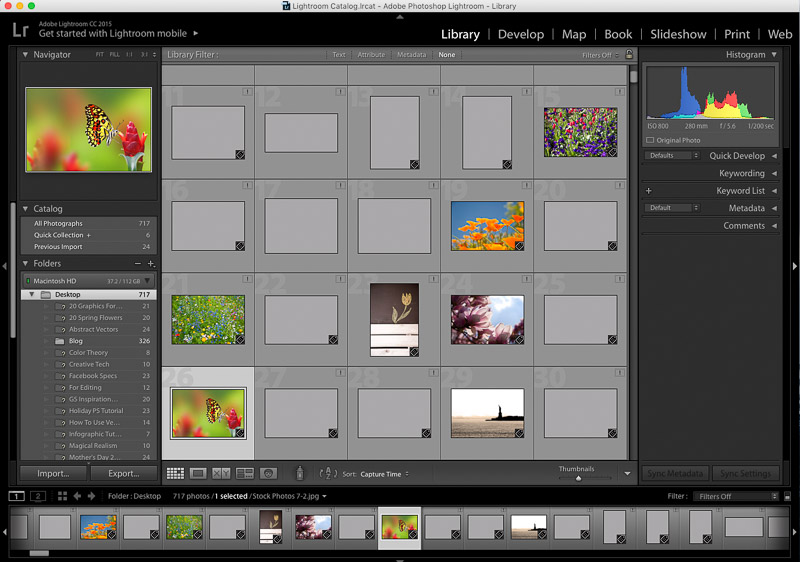The height and width of the screenshot is (562, 800).
Task: Collapse the Histogram panel
Action: 774,54
